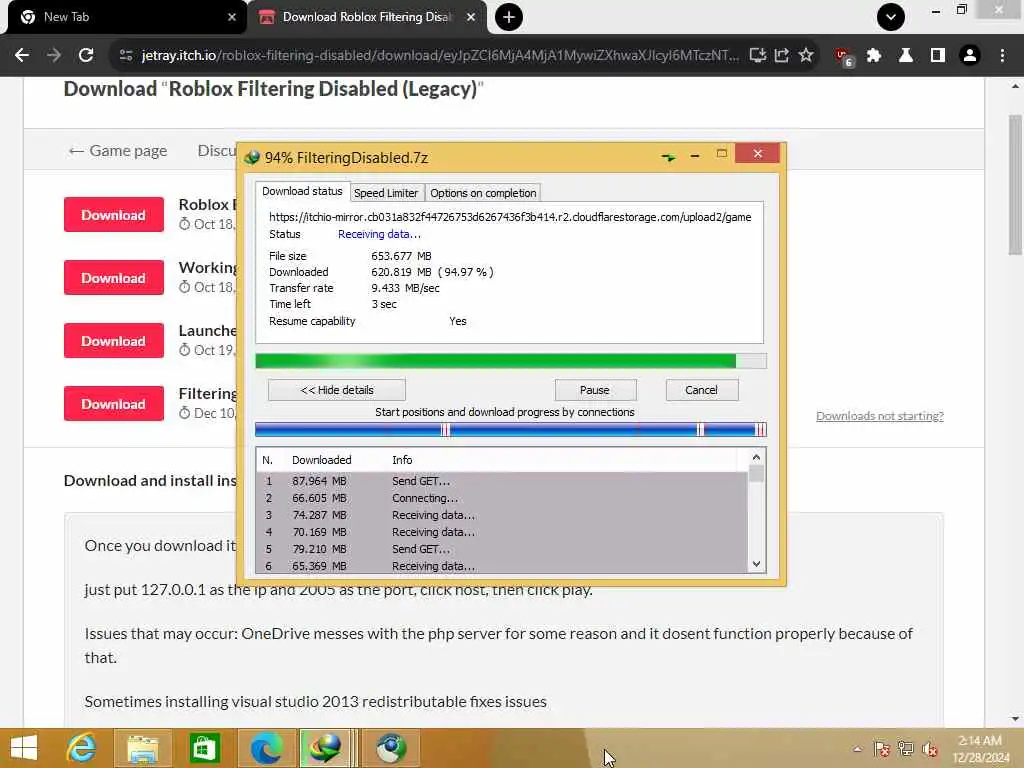Click the green arrow icon in IDM title bar
Viewport: 1024px width, 768px height.
(x=668, y=157)
